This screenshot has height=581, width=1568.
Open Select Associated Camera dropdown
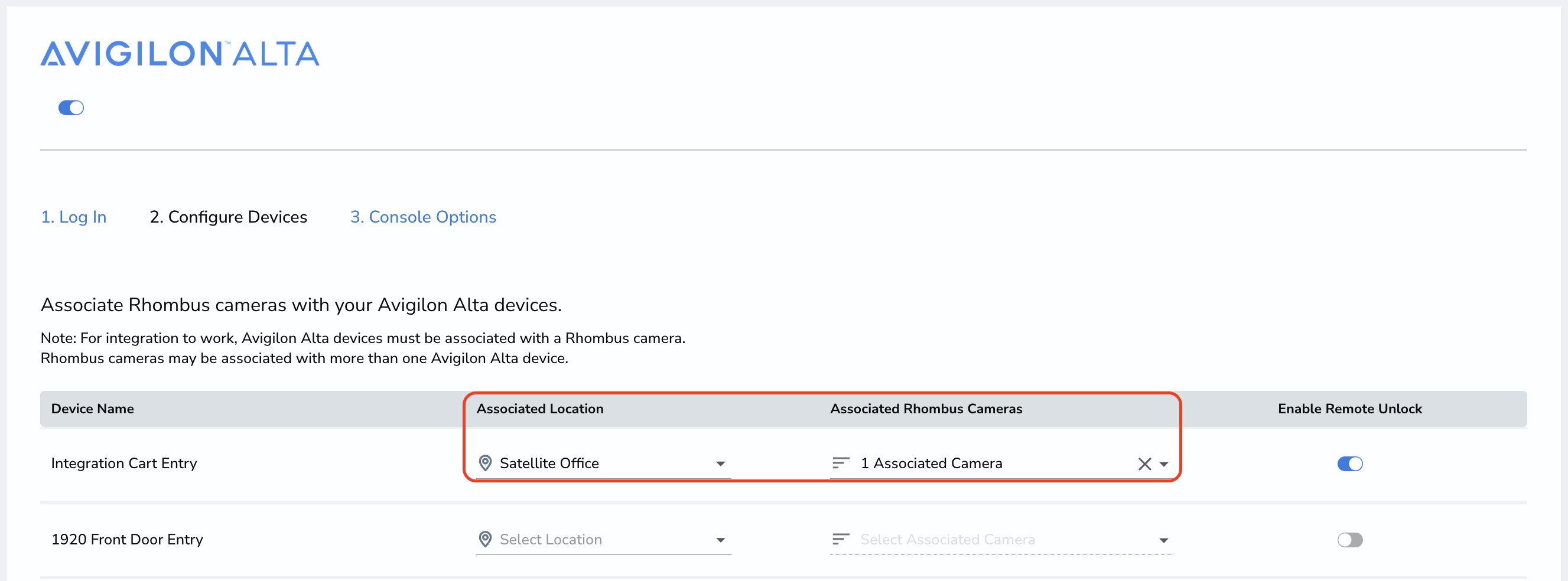[x=1001, y=539]
